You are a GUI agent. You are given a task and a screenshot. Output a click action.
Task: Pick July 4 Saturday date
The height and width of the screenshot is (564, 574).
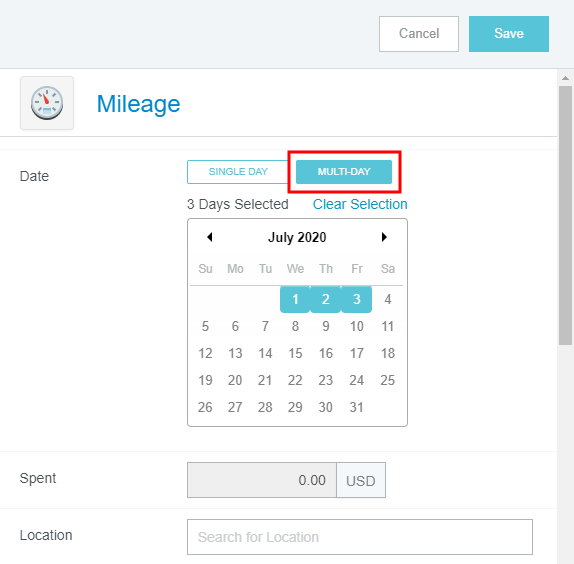388,299
